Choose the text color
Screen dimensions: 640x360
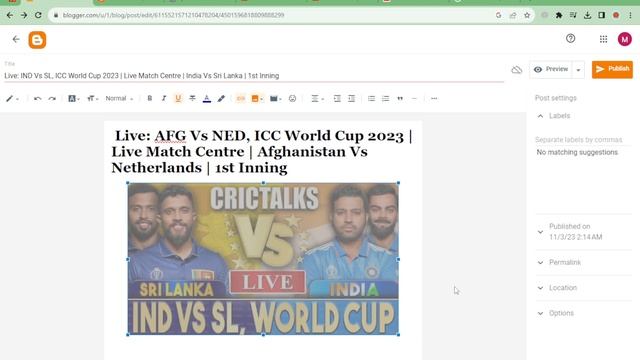pos(207,98)
